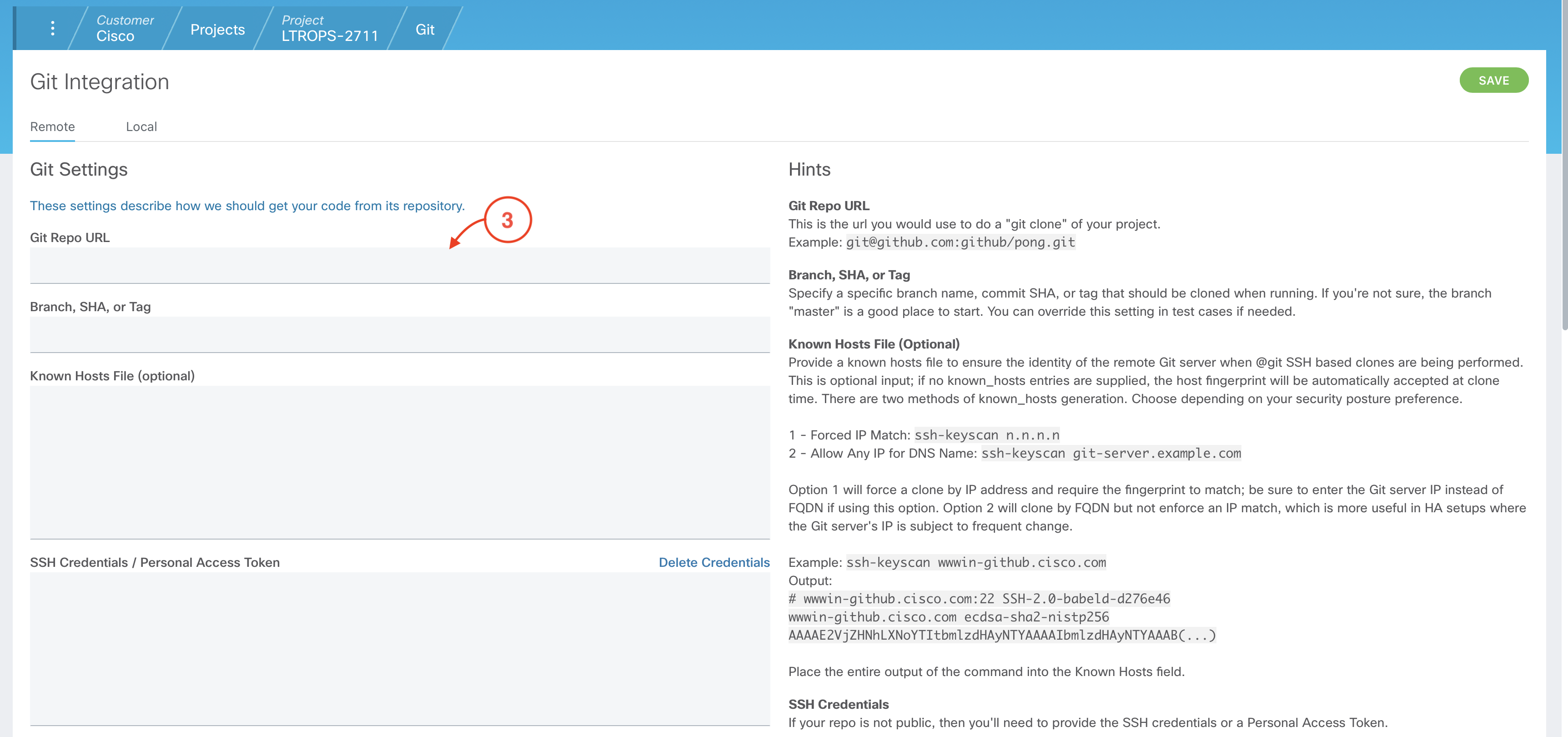Select the Git breadcrumb
The image size is (1568, 737).
(x=424, y=29)
